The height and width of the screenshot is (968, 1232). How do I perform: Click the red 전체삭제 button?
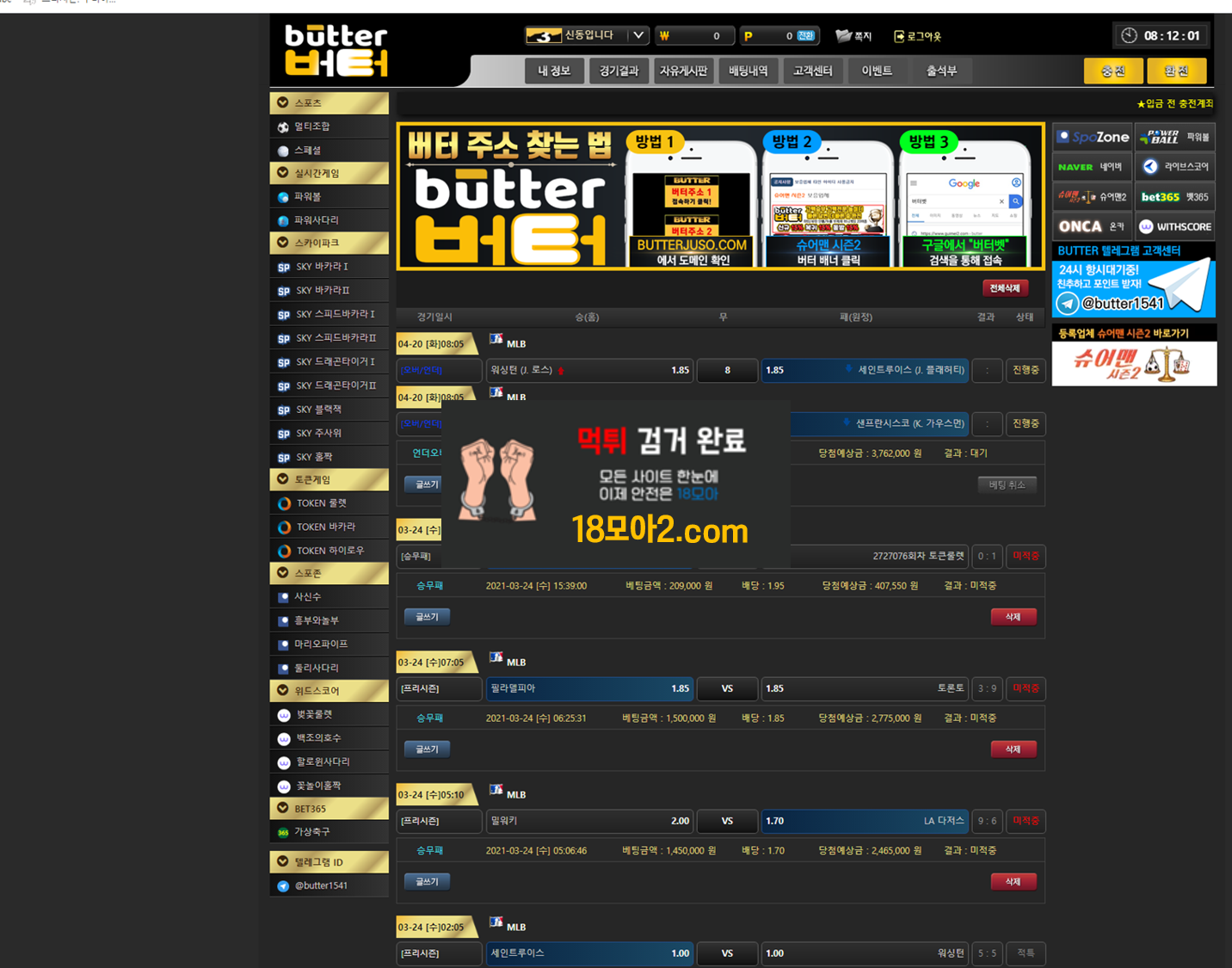click(x=1005, y=288)
